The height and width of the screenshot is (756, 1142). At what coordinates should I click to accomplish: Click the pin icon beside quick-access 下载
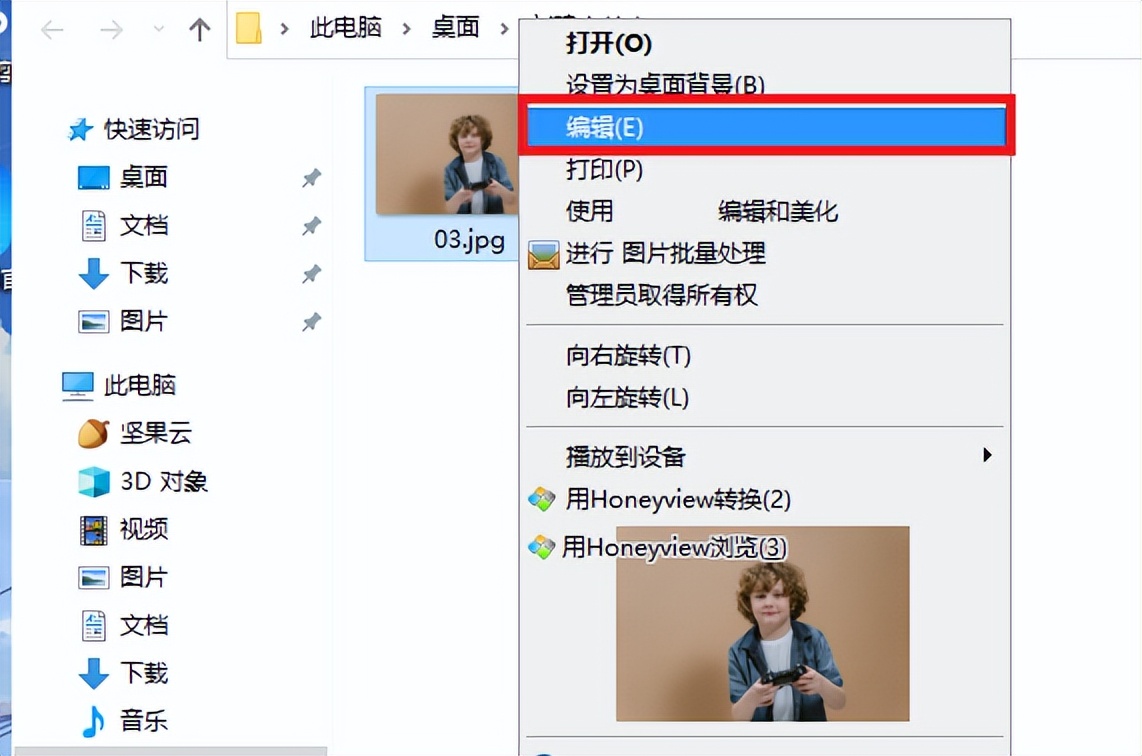tap(312, 274)
